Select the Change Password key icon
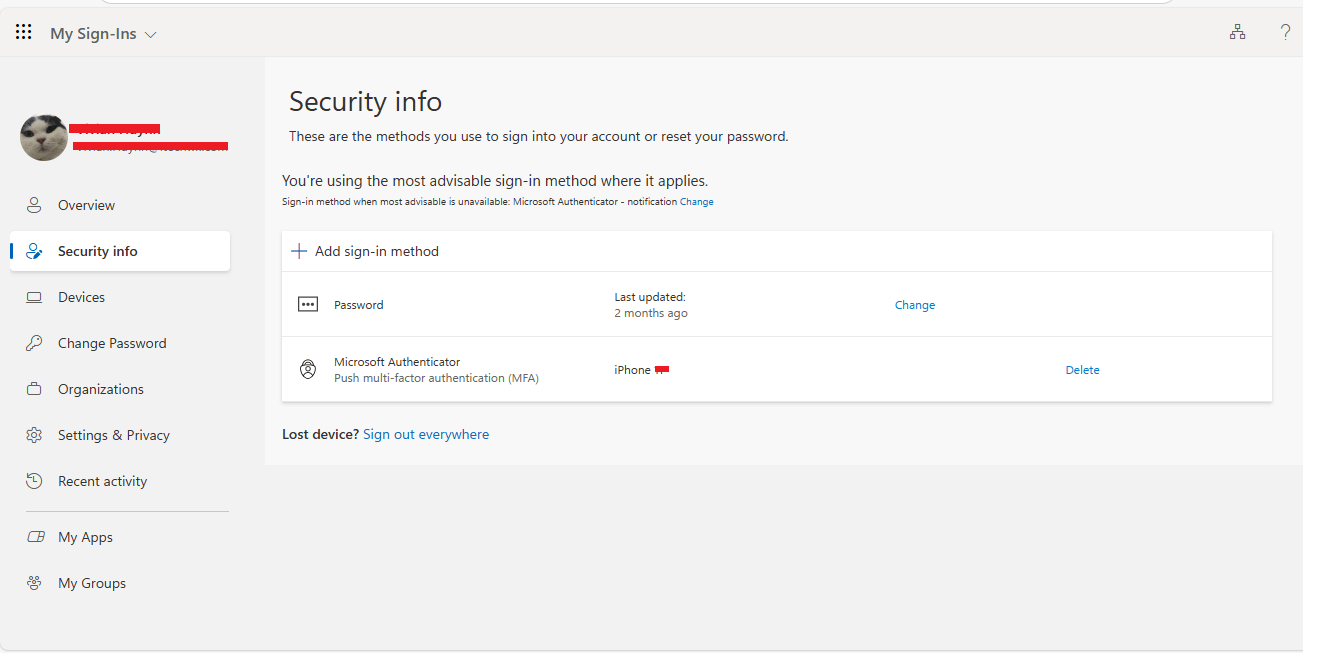The width and height of the screenshot is (1342, 653). (33, 342)
